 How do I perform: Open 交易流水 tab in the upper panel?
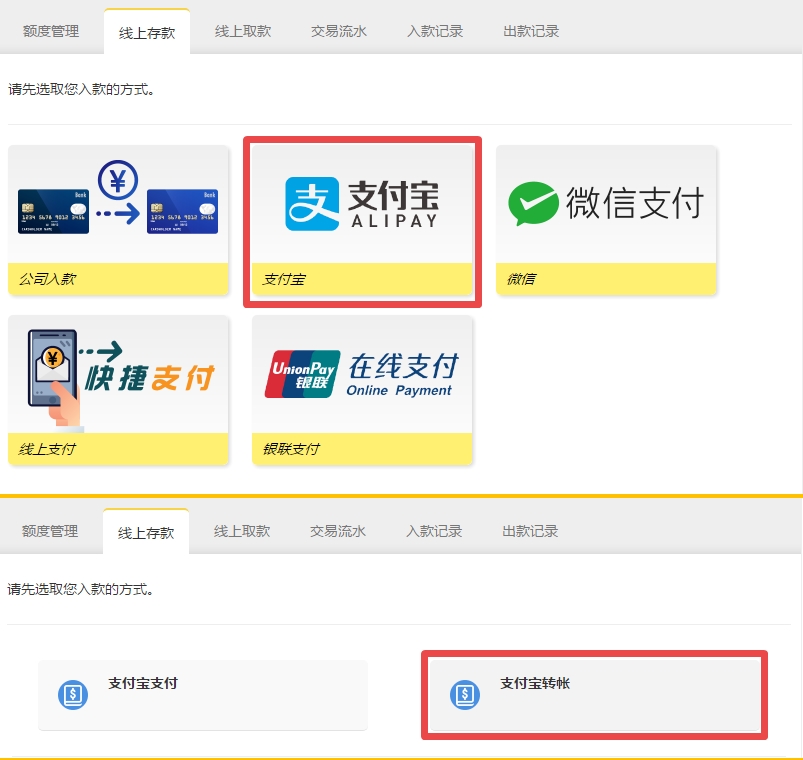coord(339,31)
